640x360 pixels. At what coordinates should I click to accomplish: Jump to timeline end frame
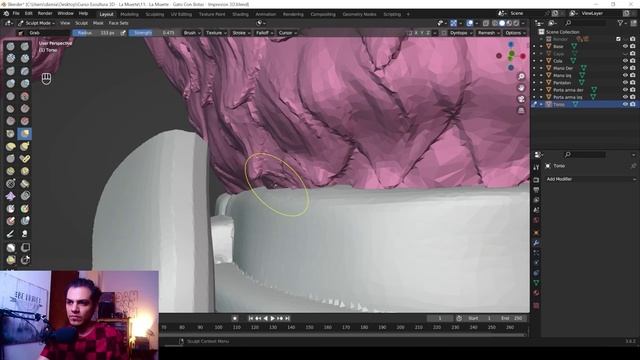287,318
